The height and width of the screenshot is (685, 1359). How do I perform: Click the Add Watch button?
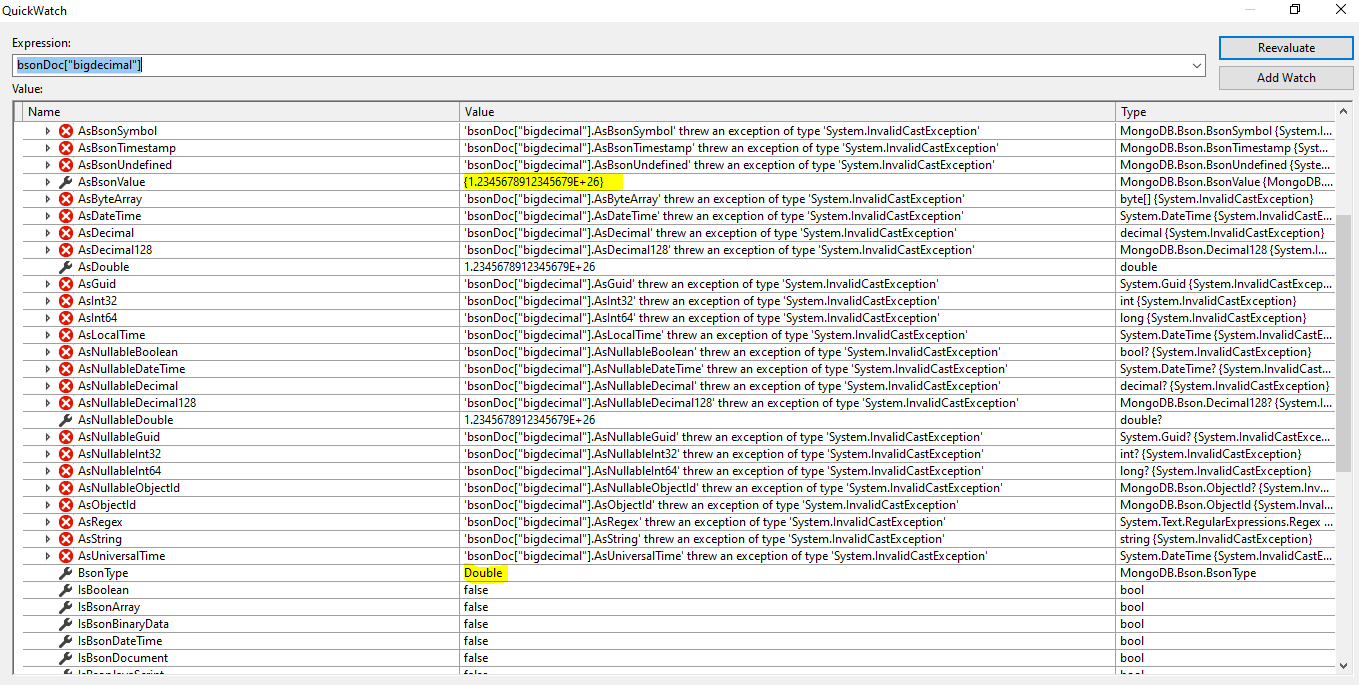1286,78
